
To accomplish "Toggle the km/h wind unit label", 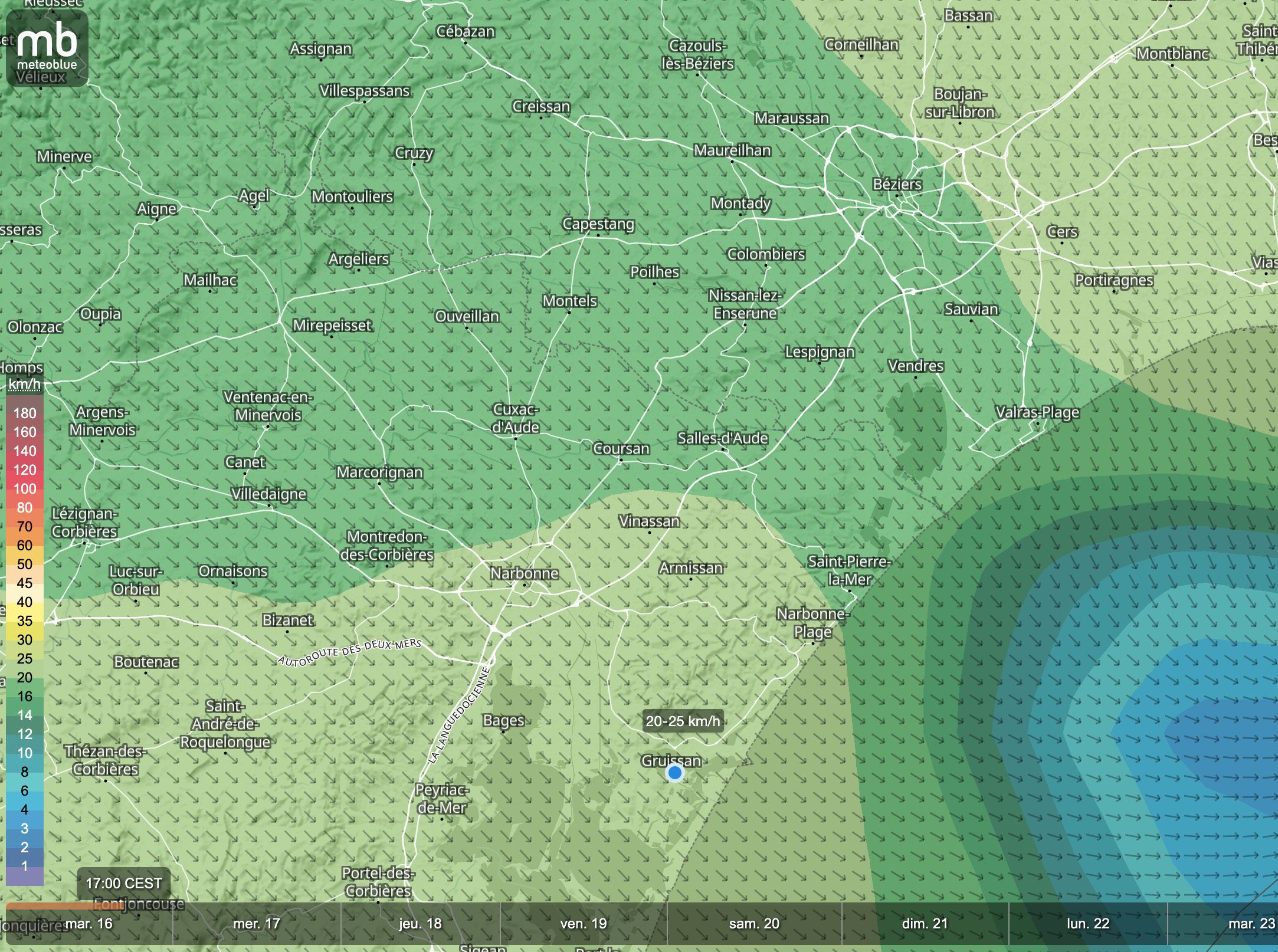I will pyautogui.click(x=24, y=385).
